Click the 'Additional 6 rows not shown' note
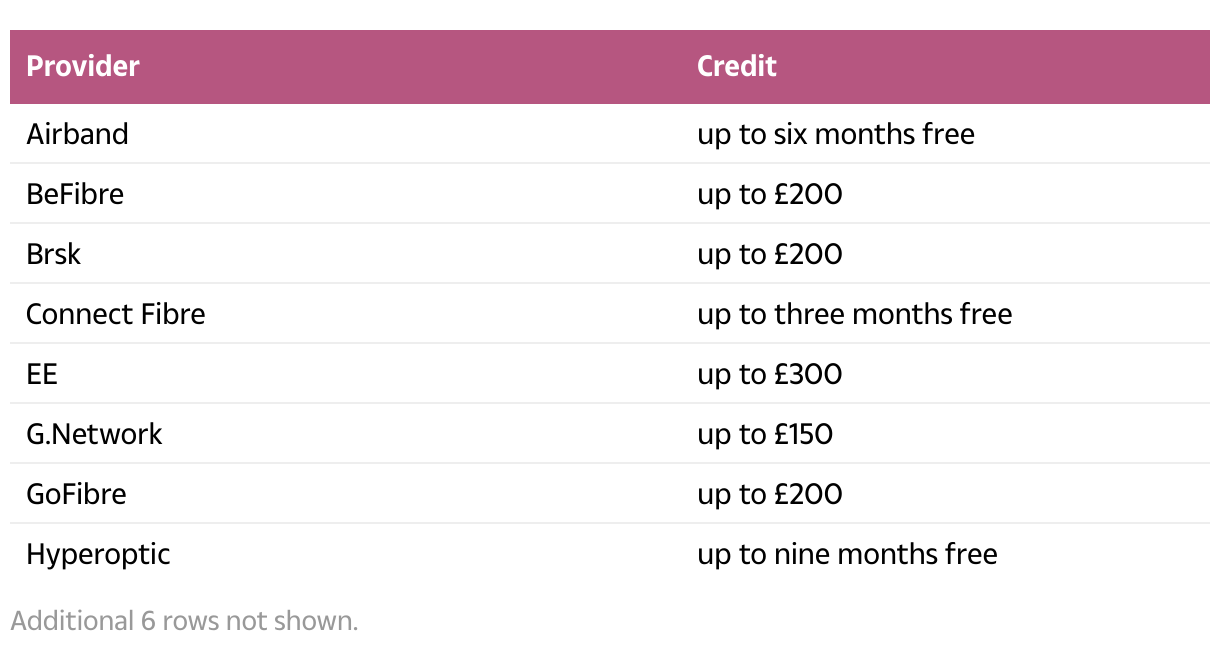The height and width of the screenshot is (648, 1220). coord(184,621)
